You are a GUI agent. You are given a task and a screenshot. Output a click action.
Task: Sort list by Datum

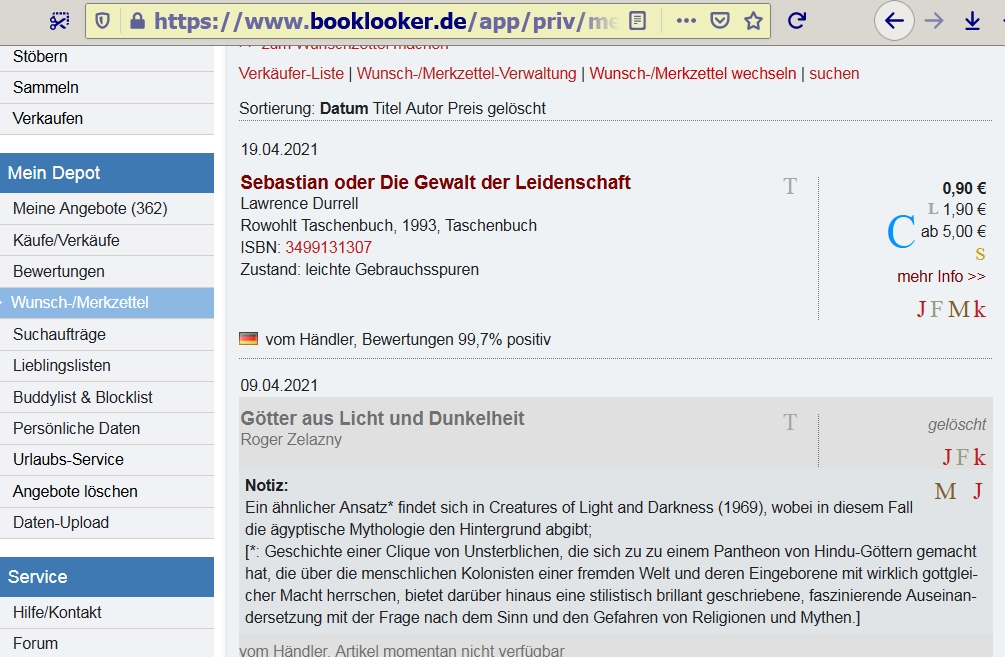coord(344,108)
